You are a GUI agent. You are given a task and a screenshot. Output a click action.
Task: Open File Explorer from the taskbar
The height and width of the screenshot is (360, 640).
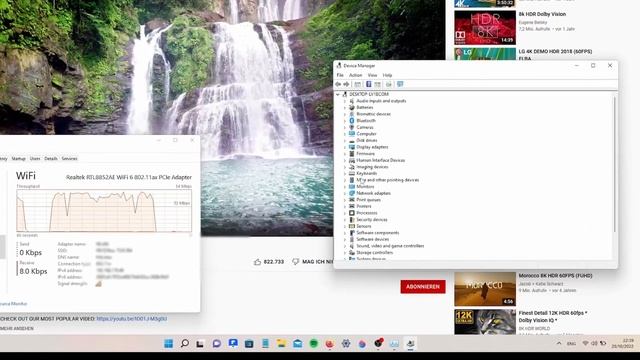281,344
